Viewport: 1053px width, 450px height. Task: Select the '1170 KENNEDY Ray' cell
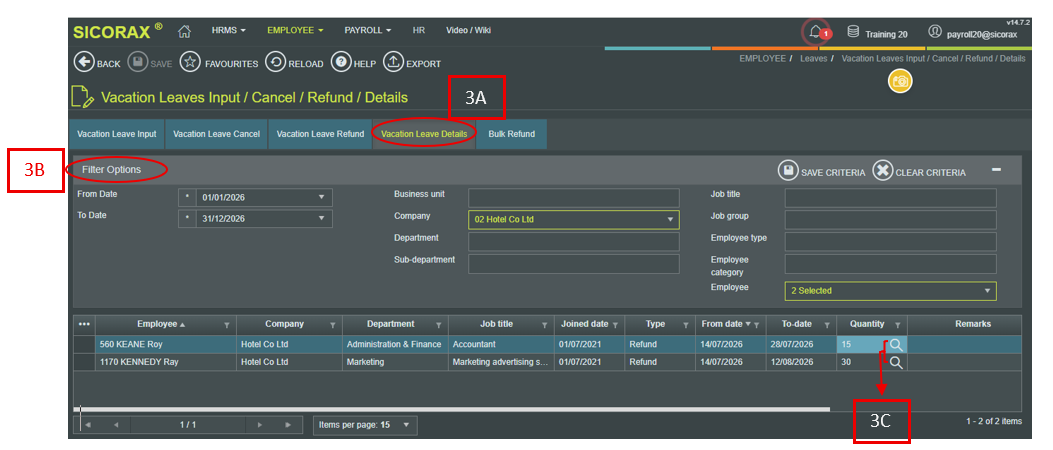click(166, 362)
